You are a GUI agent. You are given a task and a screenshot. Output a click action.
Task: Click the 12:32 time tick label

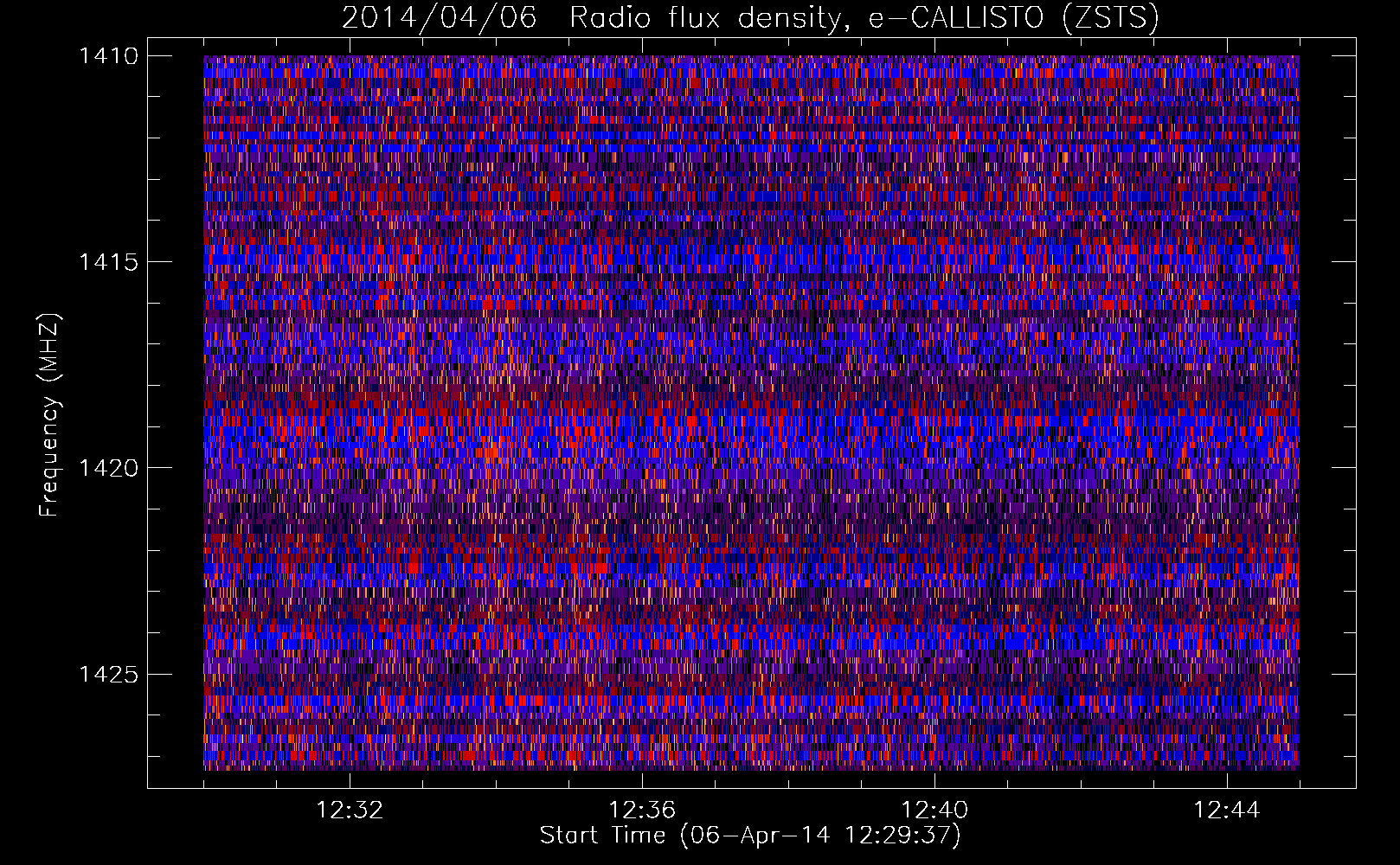(350, 811)
